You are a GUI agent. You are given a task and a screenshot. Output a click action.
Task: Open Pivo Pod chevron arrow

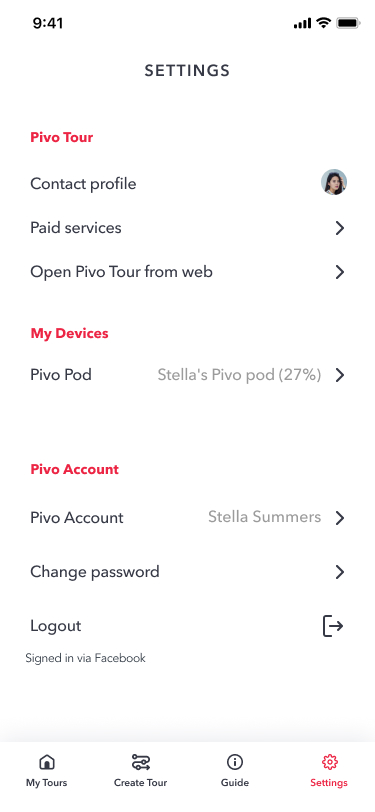(x=340, y=375)
